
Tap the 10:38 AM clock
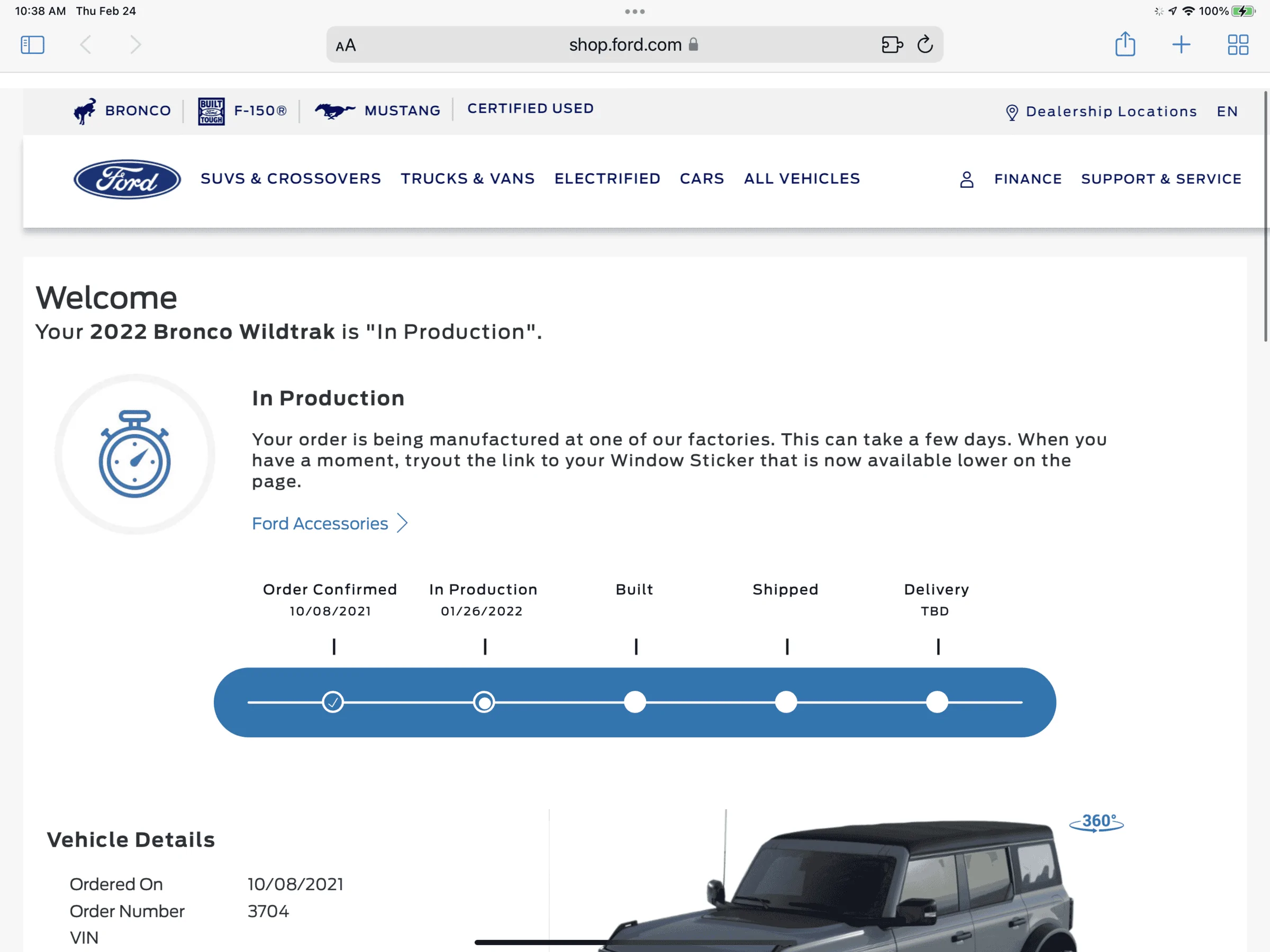point(40,11)
